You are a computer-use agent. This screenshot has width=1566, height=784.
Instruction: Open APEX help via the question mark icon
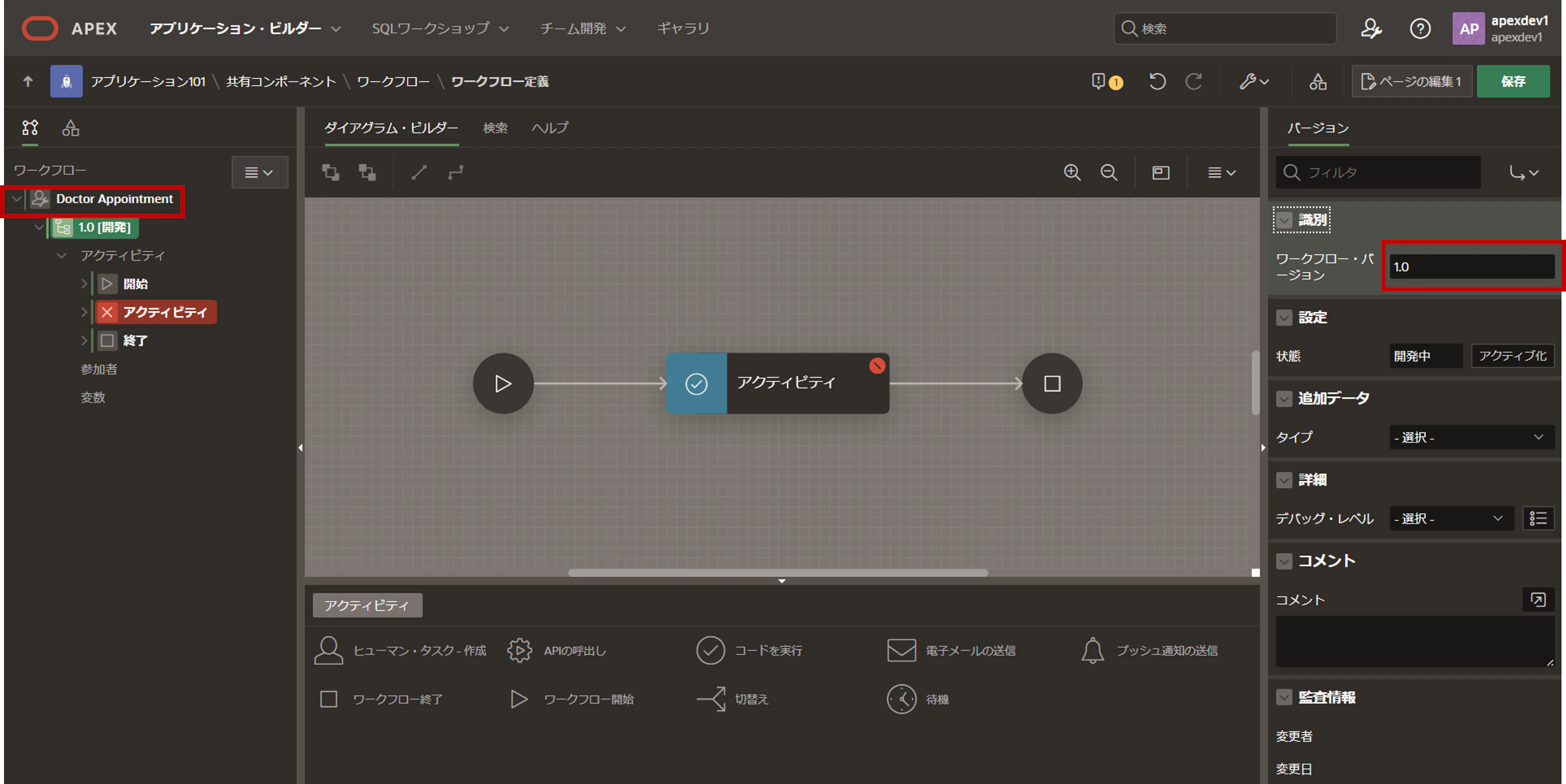click(x=1421, y=28)
